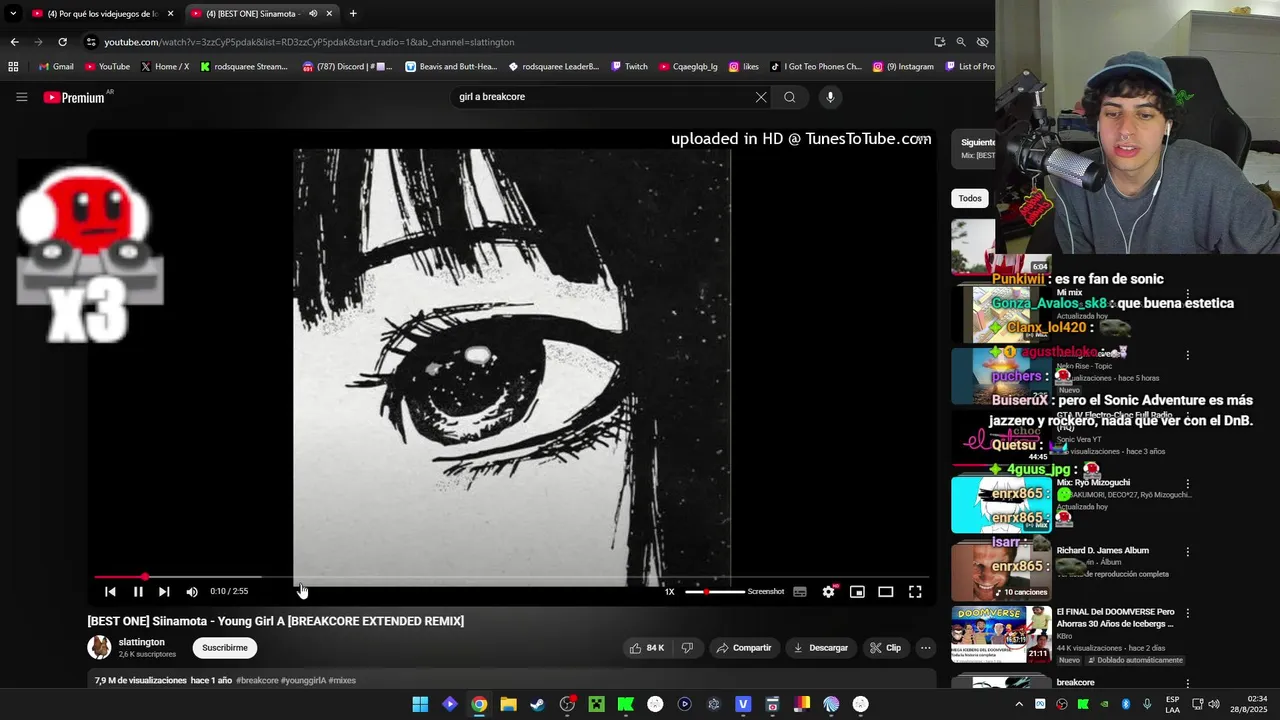This screenshot has width=1280, height=720.
Task: Switch to theater mode view
Action: (x=885, y=591)
